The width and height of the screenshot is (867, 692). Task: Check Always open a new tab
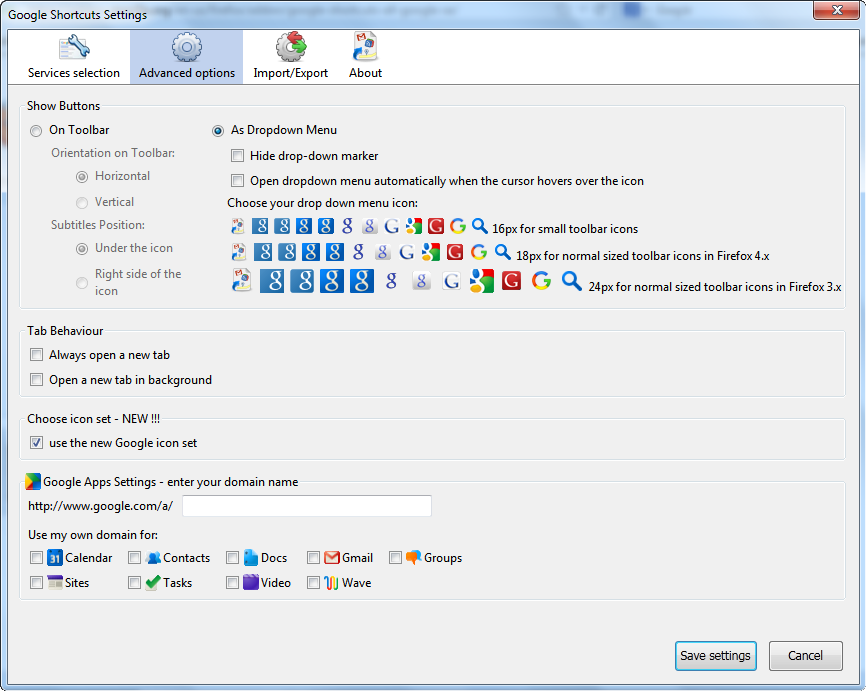[36, 355]
